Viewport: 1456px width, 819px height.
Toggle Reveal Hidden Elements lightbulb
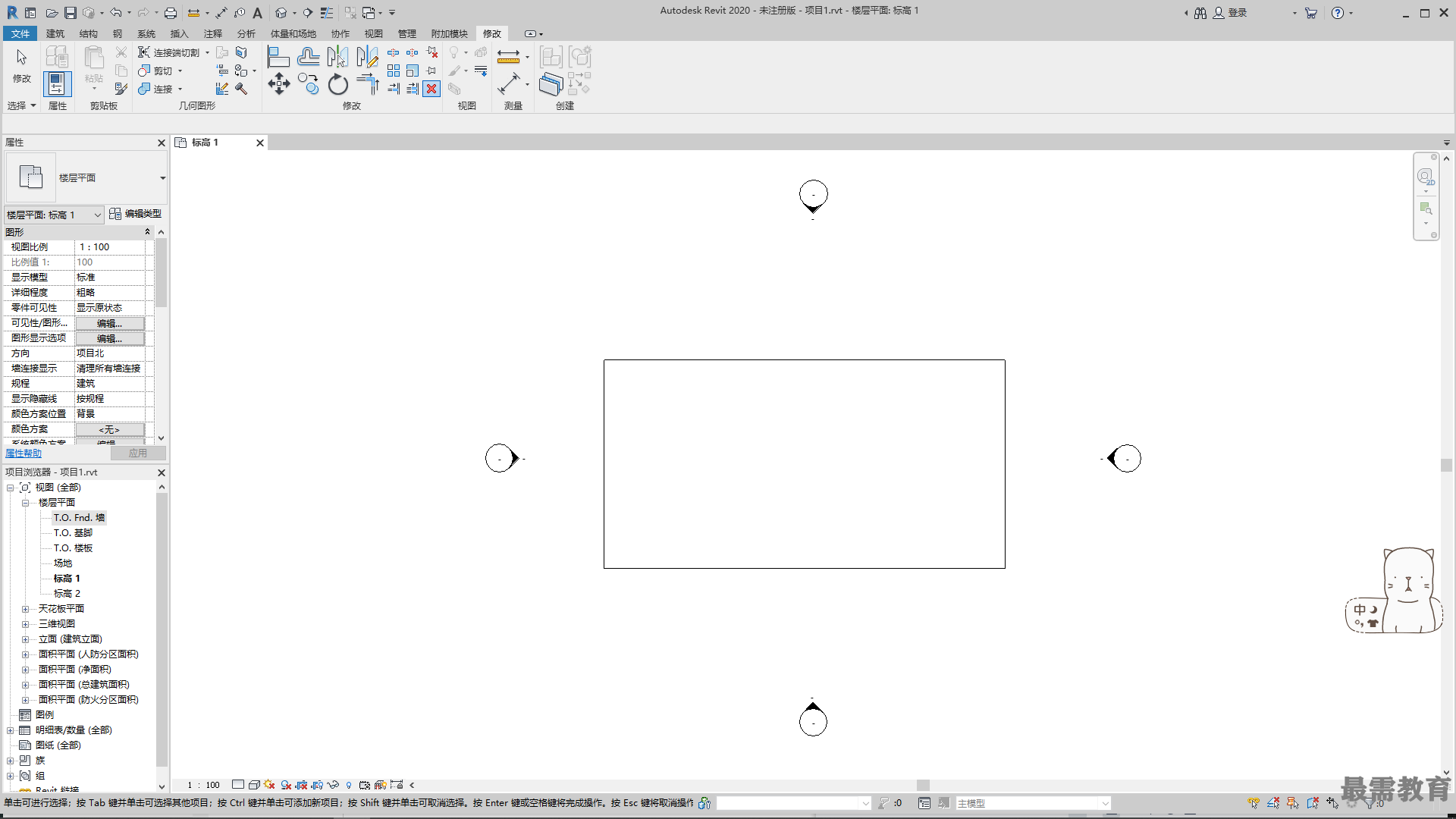pyautogui.click(x=349, y=785)
